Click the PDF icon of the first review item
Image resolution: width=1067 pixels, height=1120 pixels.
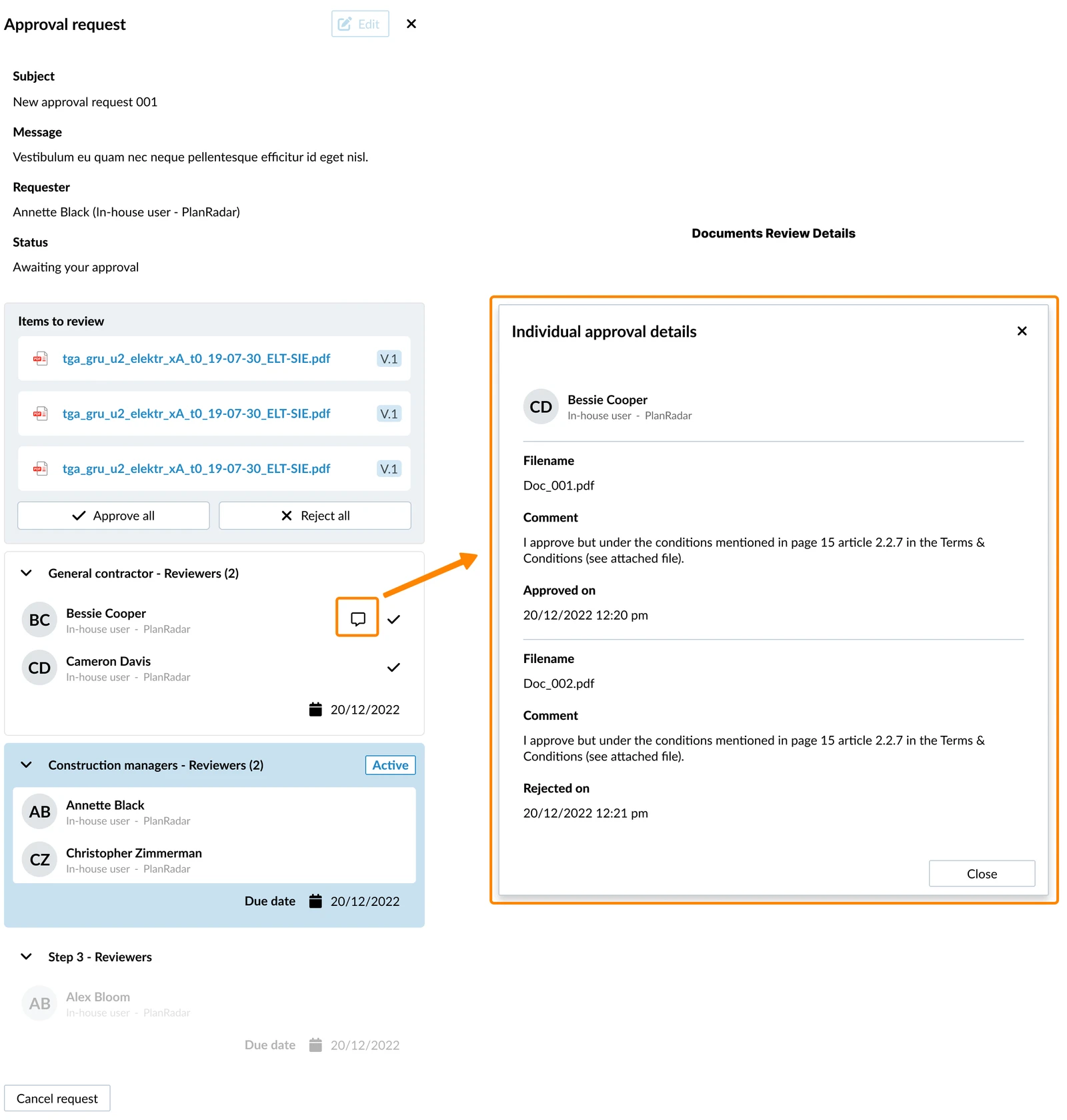coord(41,358)
